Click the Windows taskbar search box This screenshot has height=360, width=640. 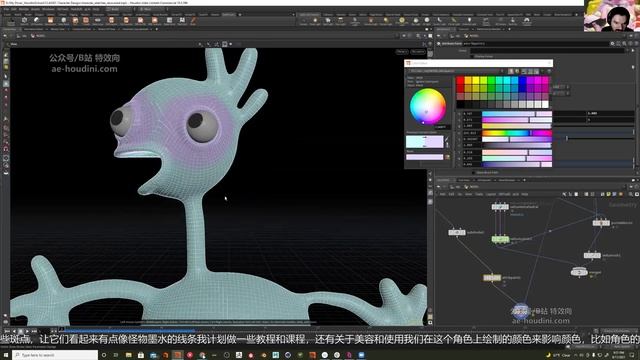55,355
